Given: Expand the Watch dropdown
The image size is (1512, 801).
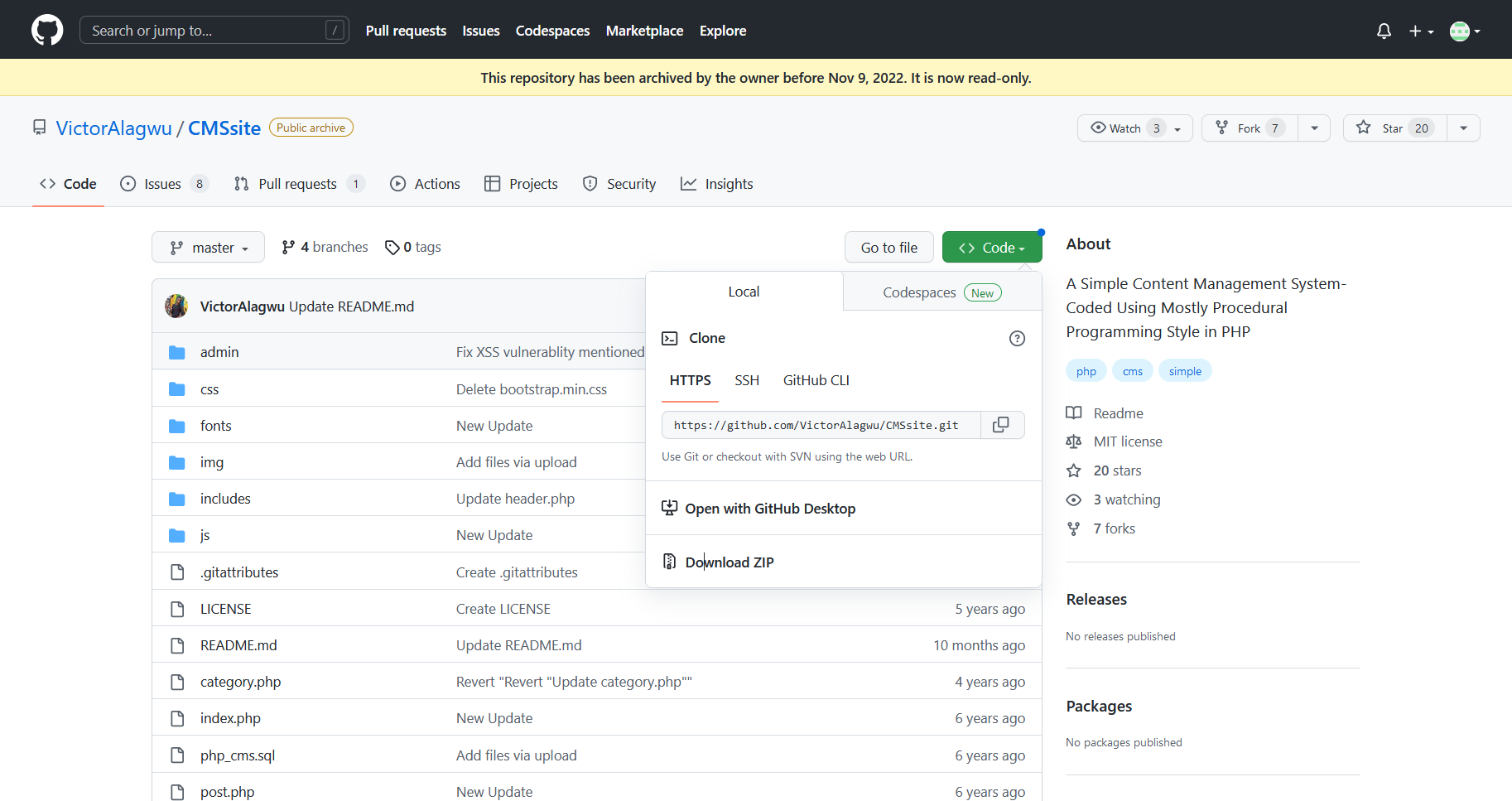Looking at the screenshot, I should 1134,128.
